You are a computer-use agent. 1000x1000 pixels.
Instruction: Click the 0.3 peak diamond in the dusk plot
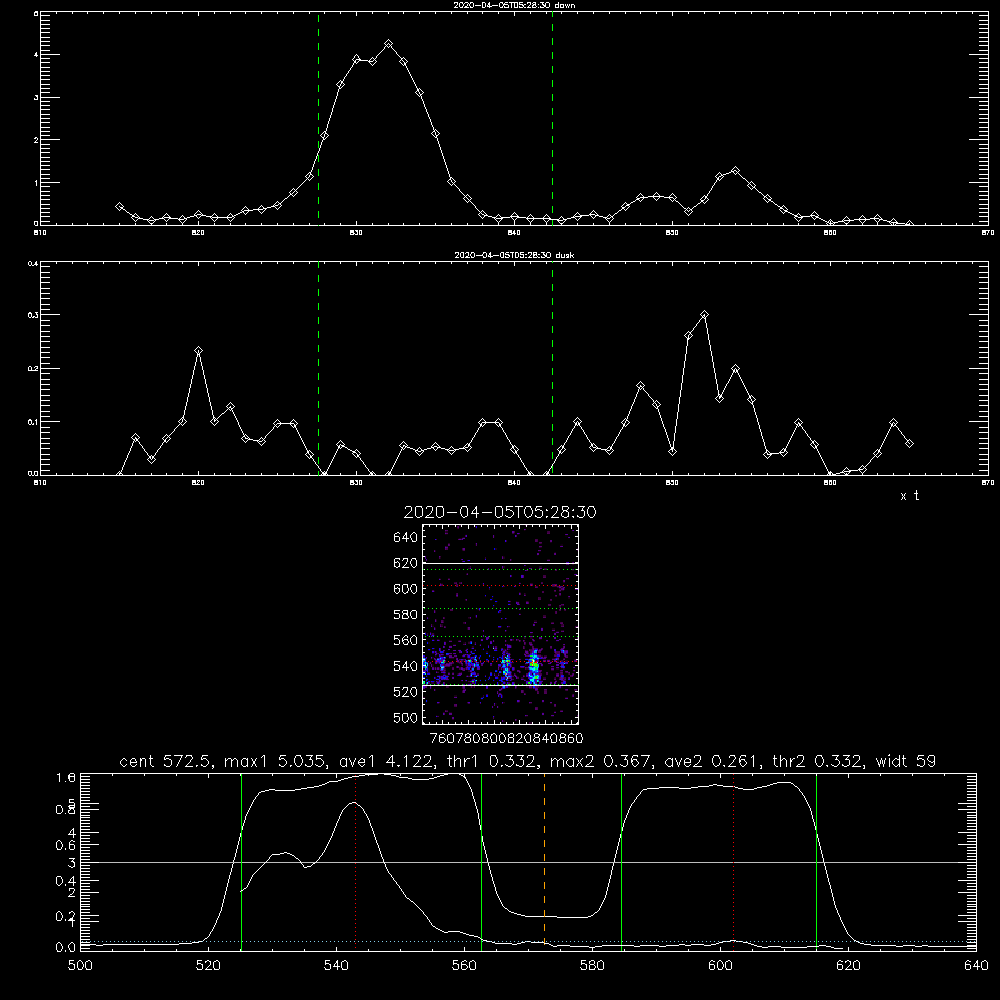pos(704,314)
